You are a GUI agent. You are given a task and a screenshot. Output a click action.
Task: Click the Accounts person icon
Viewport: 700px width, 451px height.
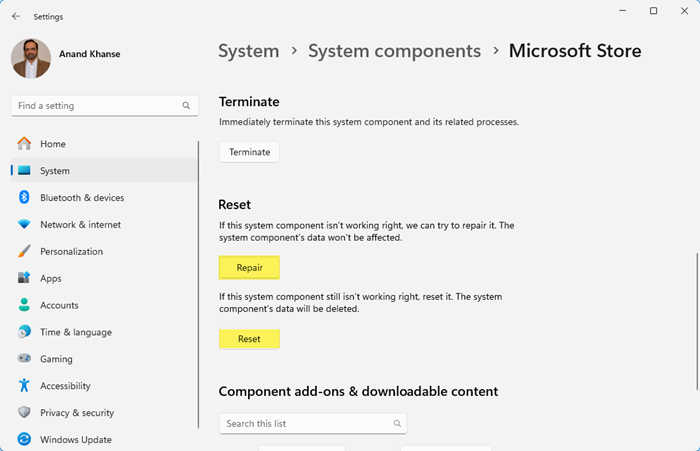click(24, 305)
